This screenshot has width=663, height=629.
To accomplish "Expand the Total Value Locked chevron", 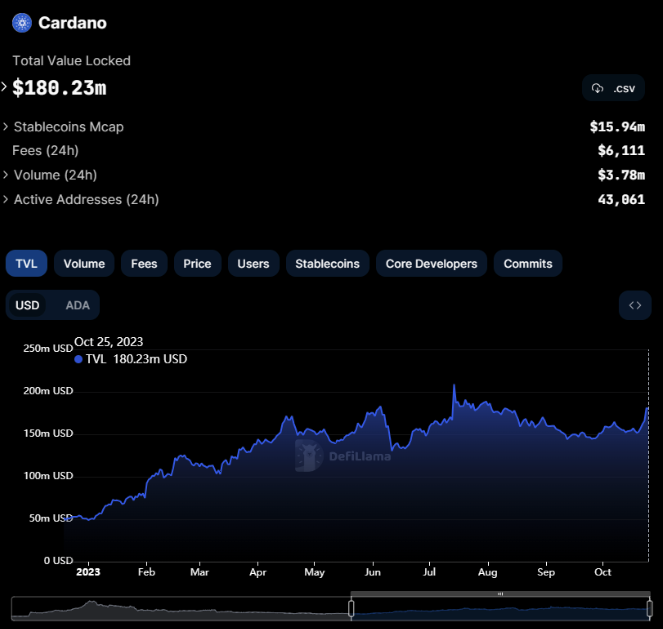I will [4, 87].
